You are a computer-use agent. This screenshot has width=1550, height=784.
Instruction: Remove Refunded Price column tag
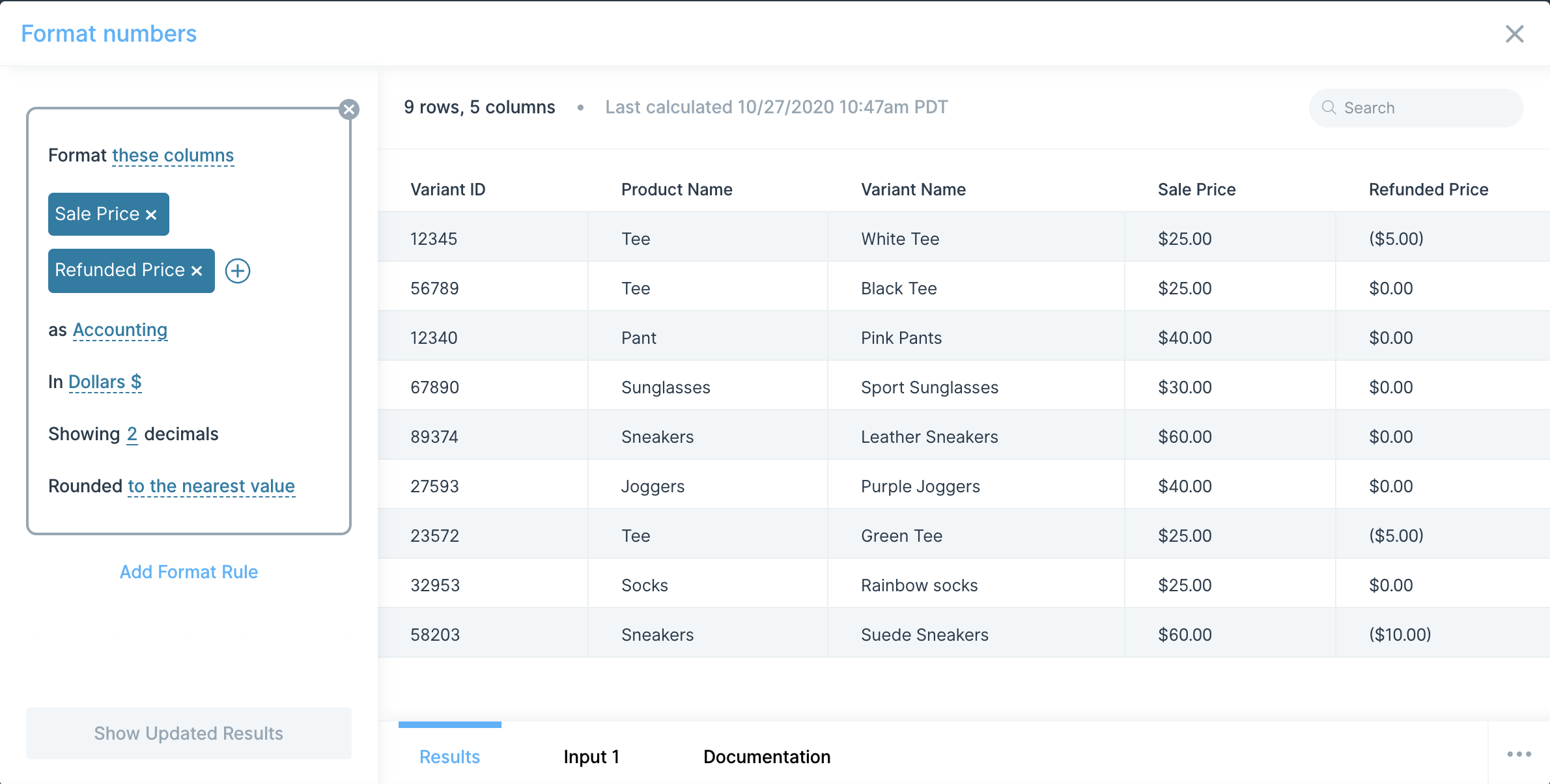pos(197,271)
